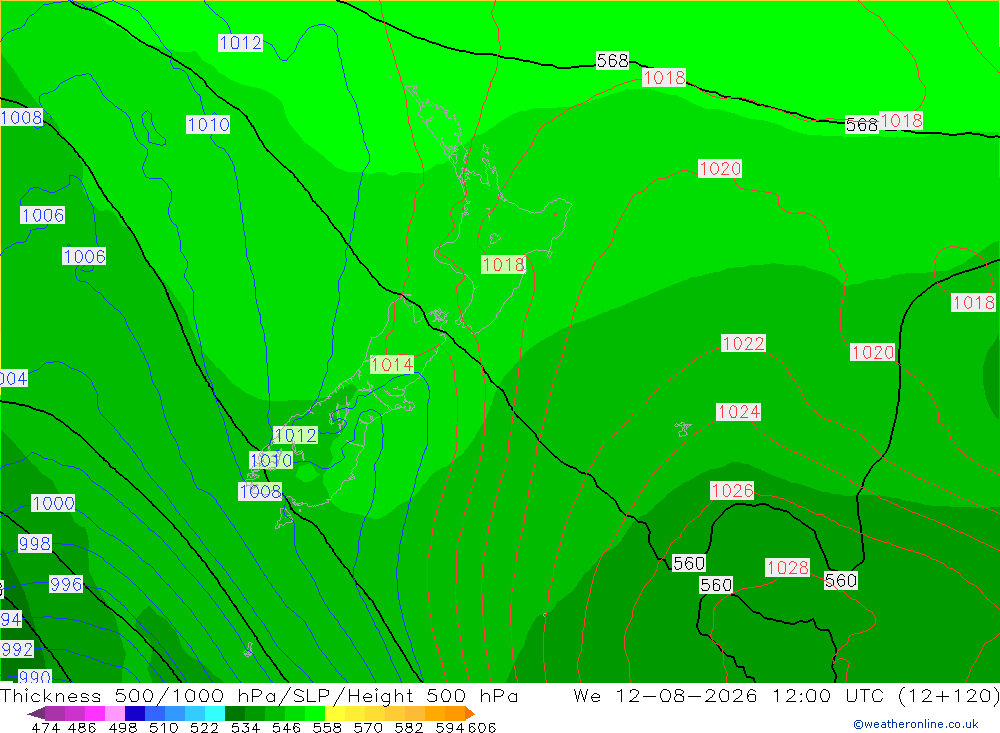
Task: Click the dark blue legend swatch
Action: tap(135, 713)
